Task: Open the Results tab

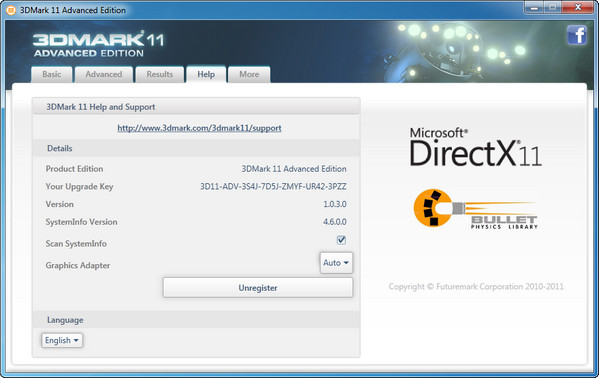Action: [160, 75]
